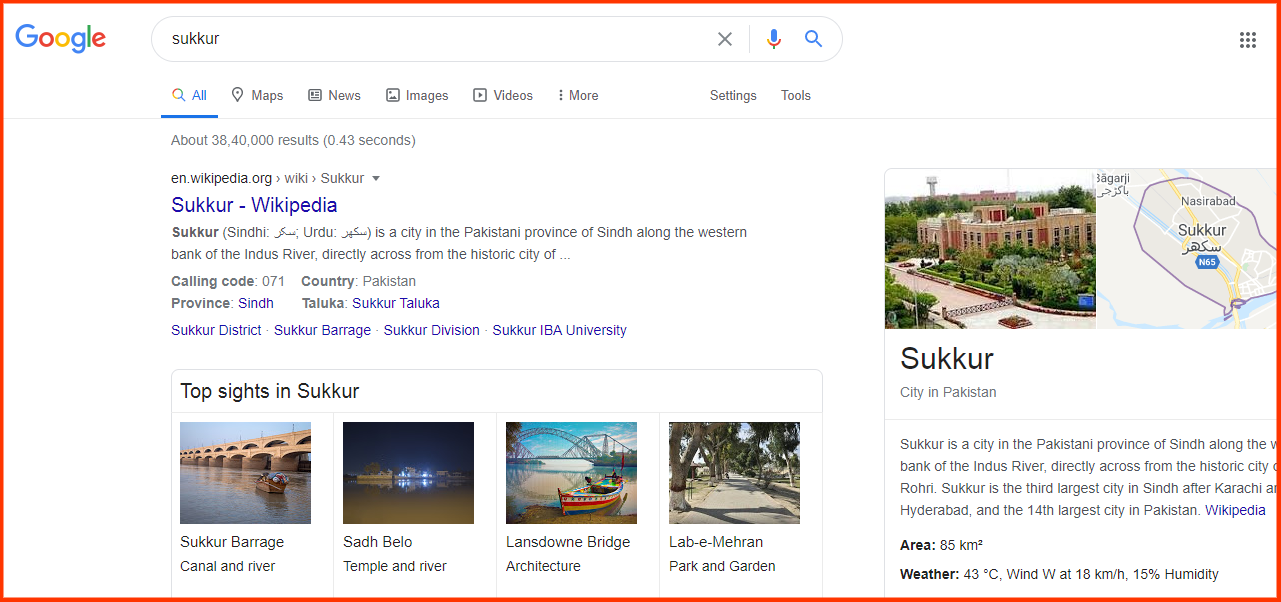Follow the Sukkur Taluka link
The image size is (1281, 602).
pyautogui.click(x=396, y=303)
